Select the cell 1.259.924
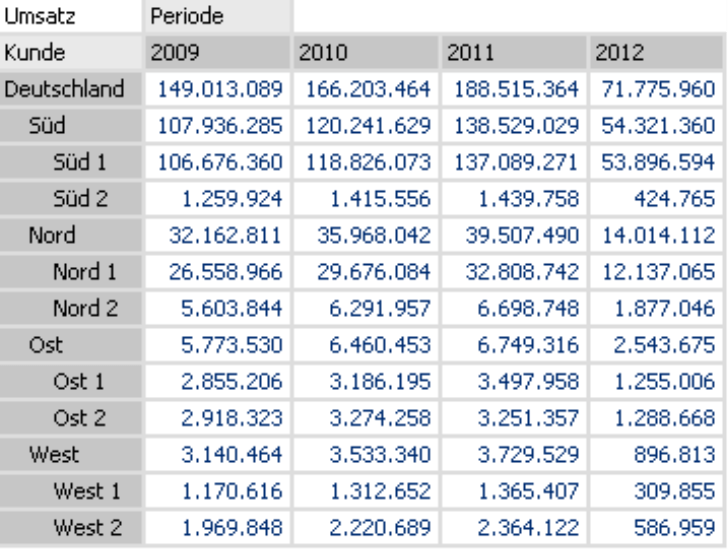Image resolution: width=728 pixels, height=549 pixels. (x=218, y=199)
